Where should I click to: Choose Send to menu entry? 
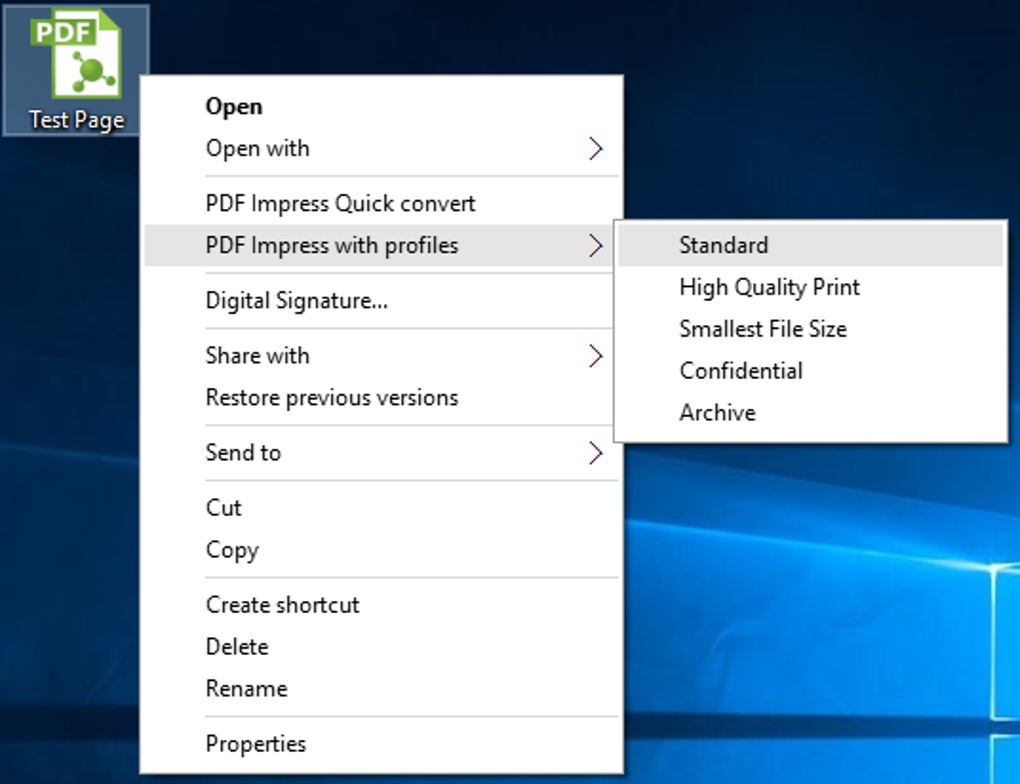(381, 452)
